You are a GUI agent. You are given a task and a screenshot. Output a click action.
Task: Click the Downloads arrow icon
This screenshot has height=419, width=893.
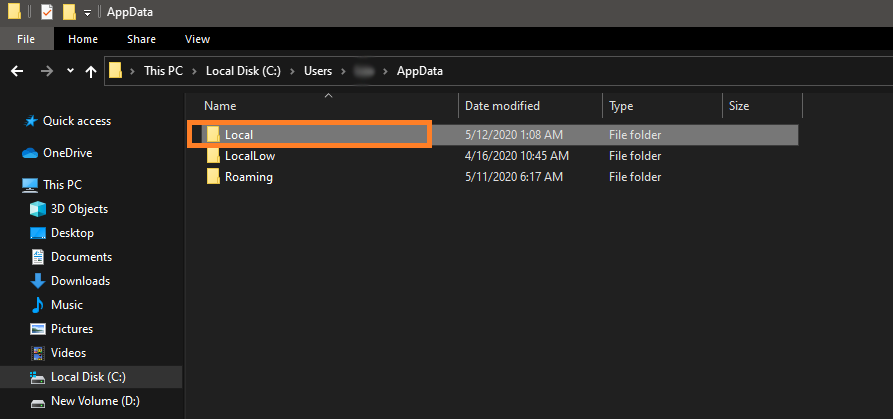pyautogui.click(x=38, y=281)
